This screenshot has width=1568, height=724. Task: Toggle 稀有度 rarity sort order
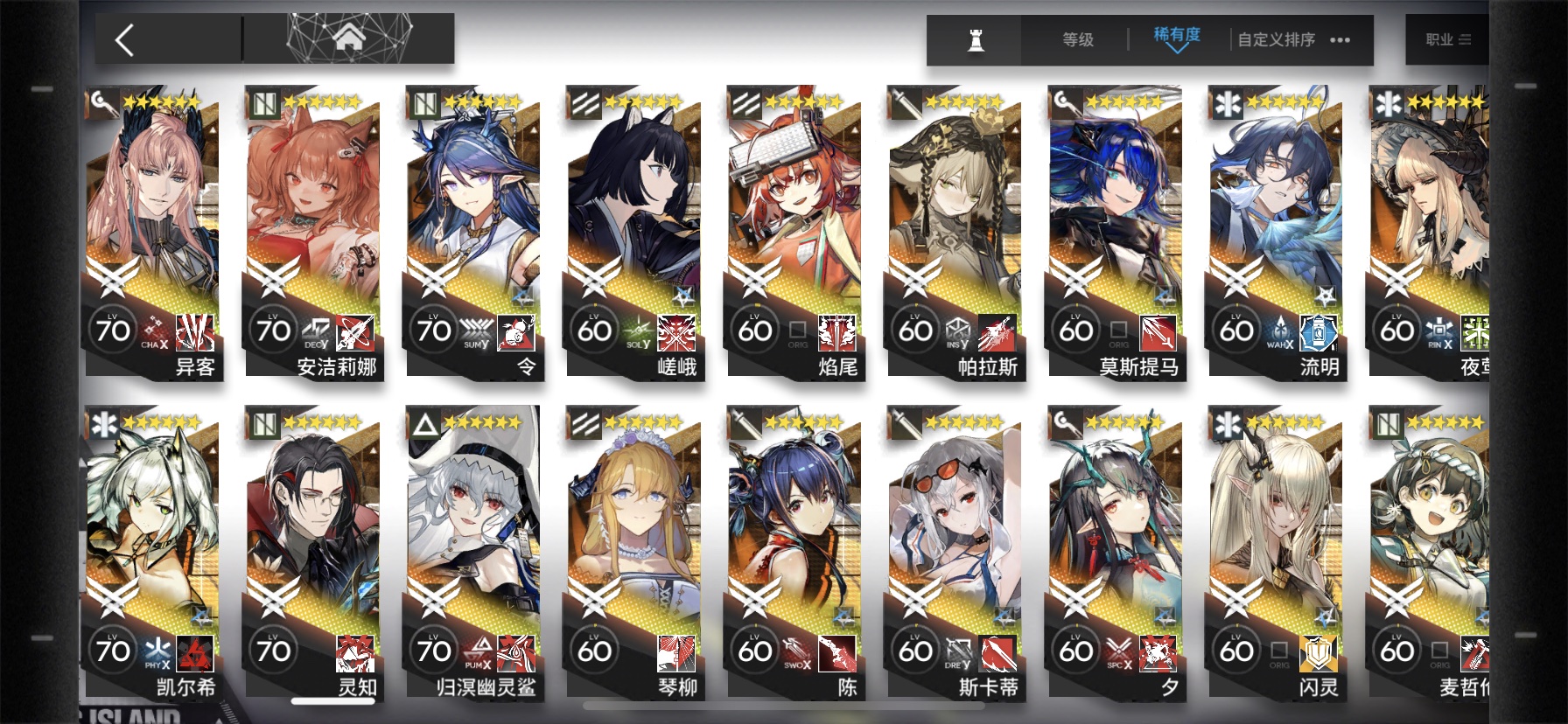(1177, 35)
